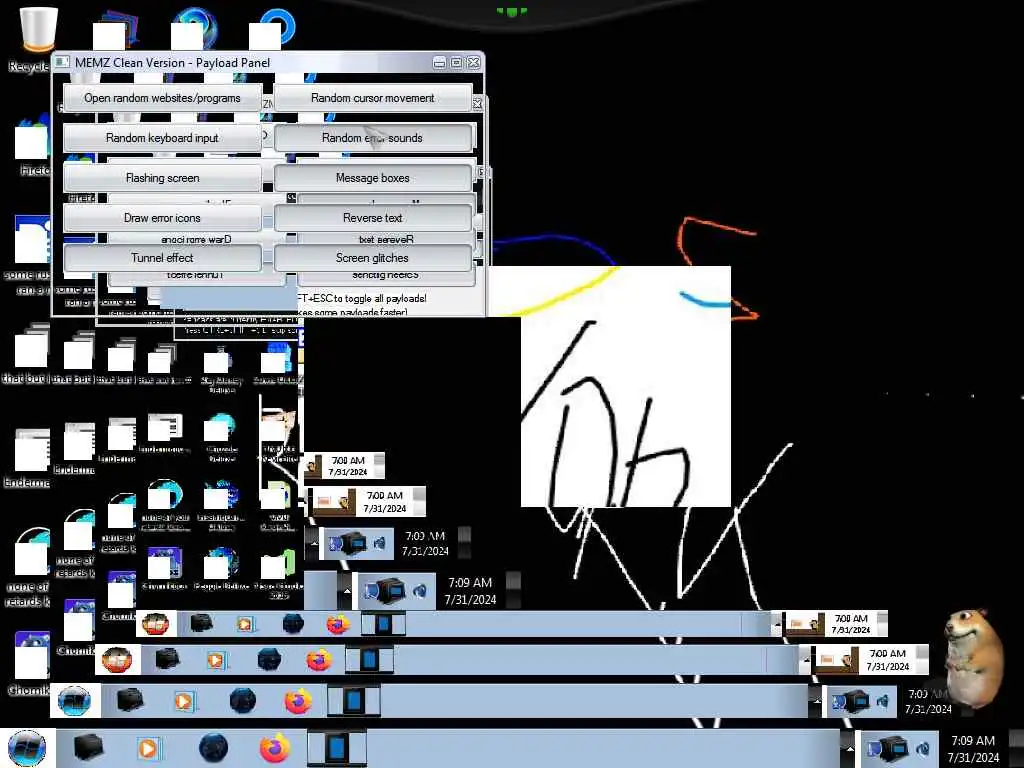This screenshot has height=768, width=1024.
Task: Launch Windows Media Player from the bottom taskbar
Action: point(148,748)
